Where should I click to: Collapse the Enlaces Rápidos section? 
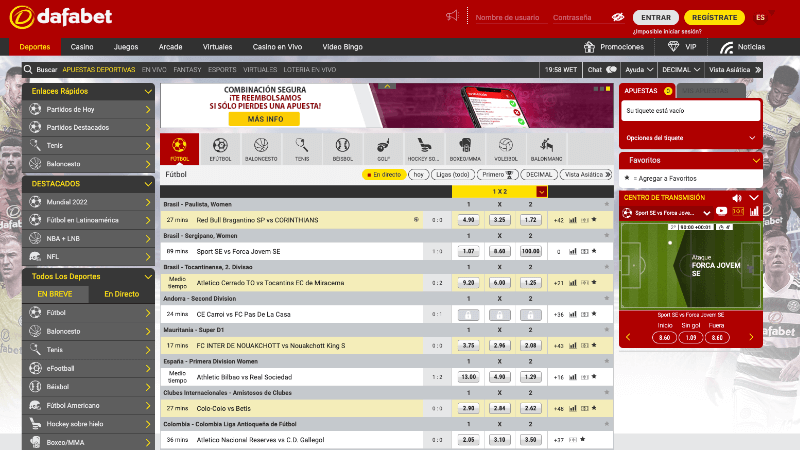click(148, 91)
